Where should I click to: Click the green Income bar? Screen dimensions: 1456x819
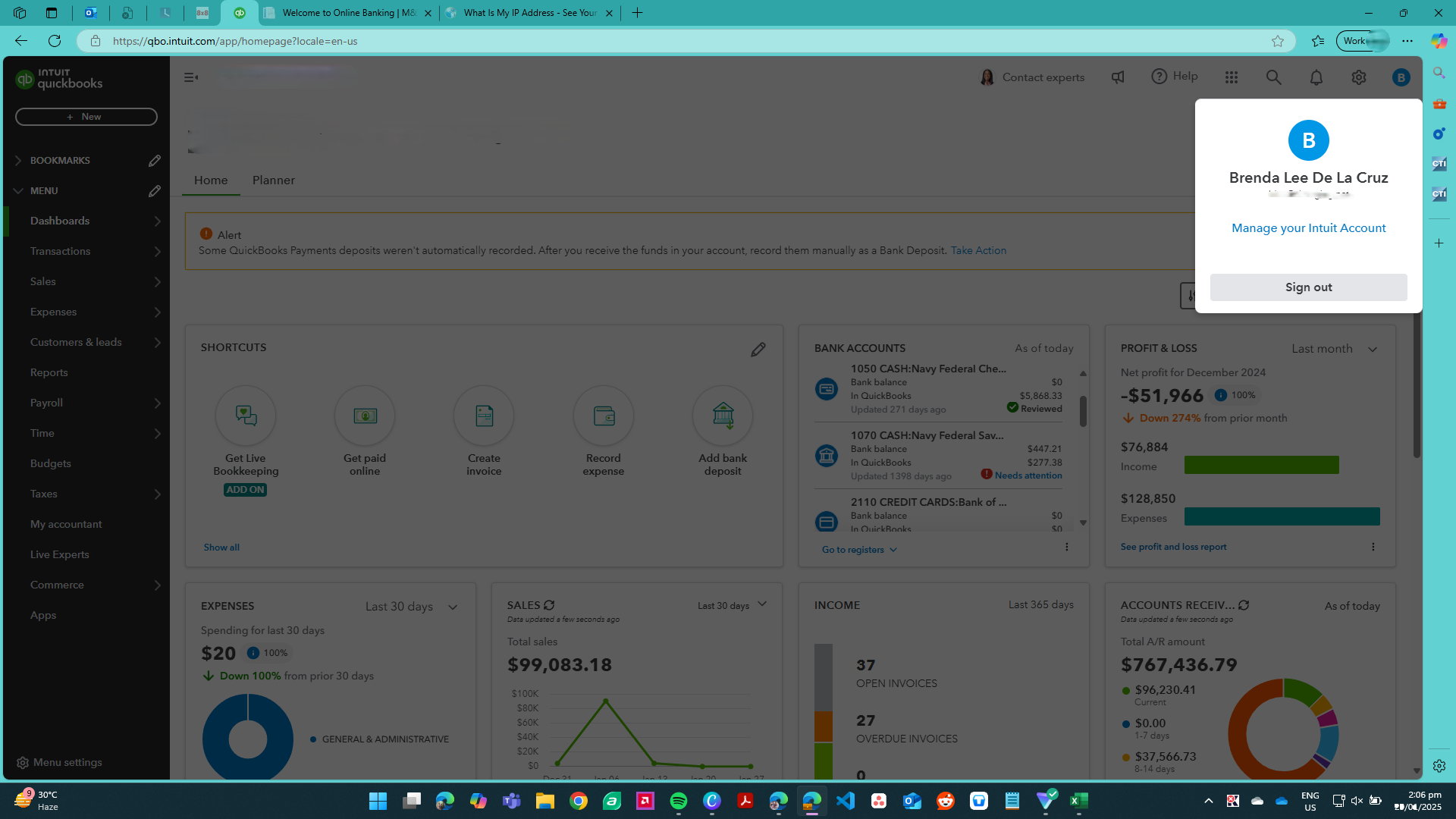coord(1262,465)
